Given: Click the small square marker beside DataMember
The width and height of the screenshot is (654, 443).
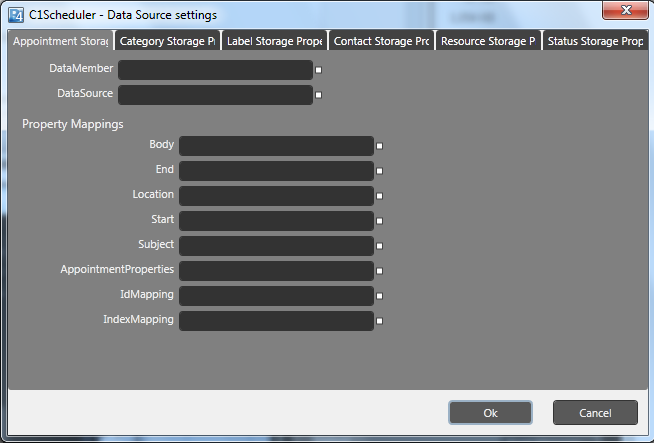Looking at the screenshot, I should coord(318,71).
